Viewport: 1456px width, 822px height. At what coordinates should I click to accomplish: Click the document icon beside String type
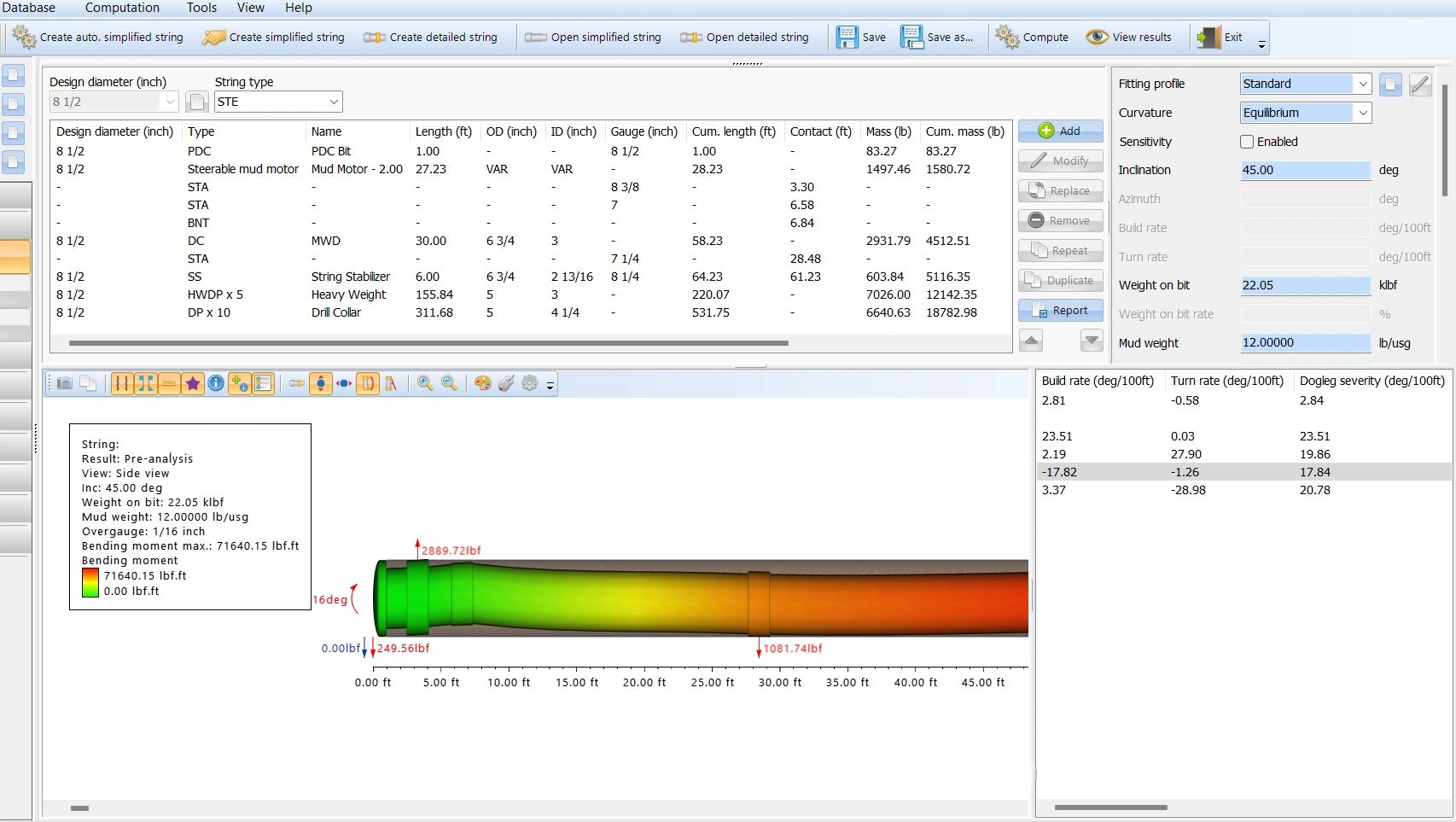click(197, 102)
